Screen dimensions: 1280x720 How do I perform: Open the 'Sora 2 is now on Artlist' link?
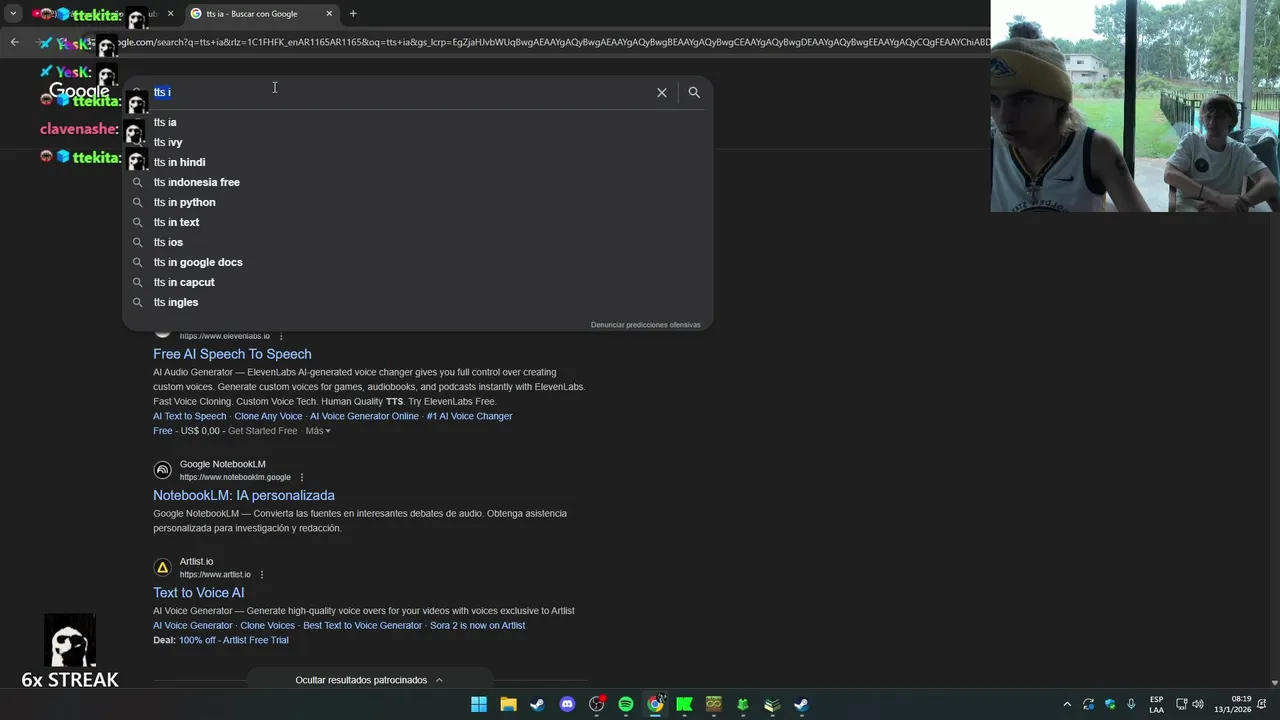pos(477,625)
